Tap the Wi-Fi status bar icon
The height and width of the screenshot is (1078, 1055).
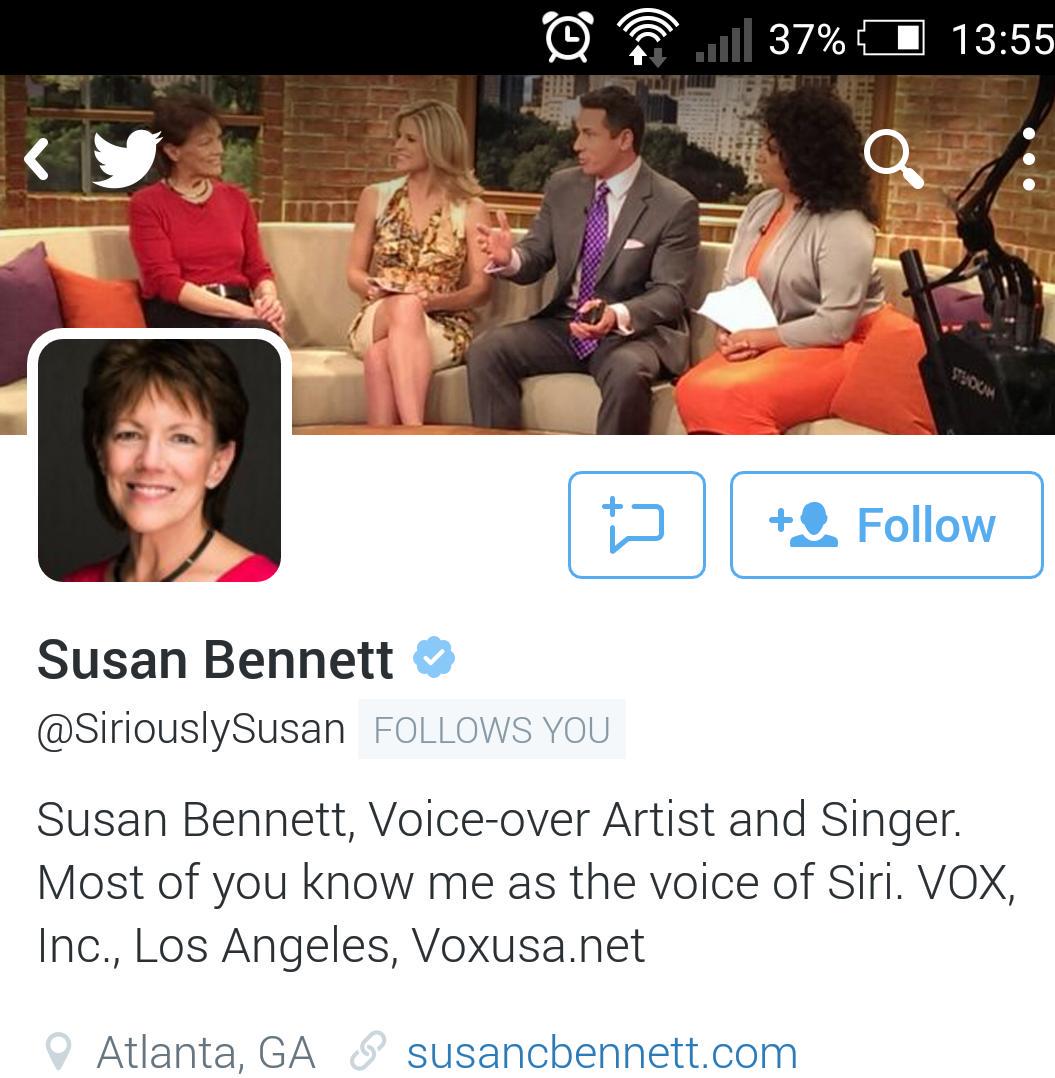(x=647, y=37)
